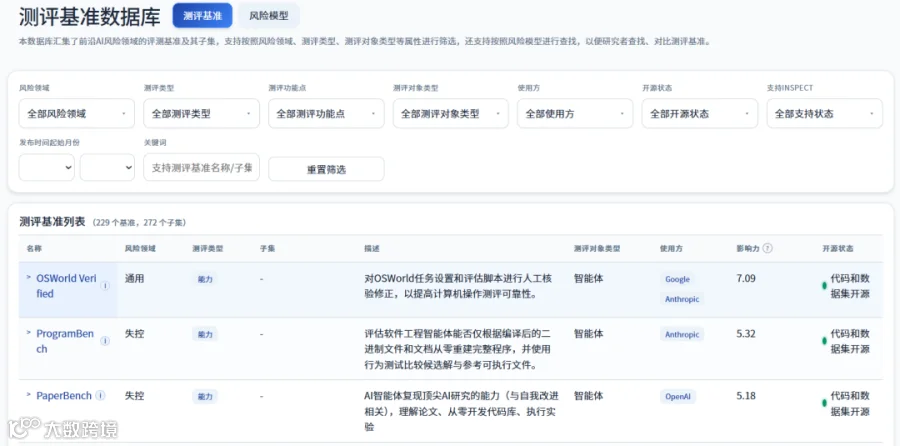This screenshot has height=446, width=900.
Task: Open the 全部支持状态 dropdown
Action: pyautogui.click(x=825, y=114)
